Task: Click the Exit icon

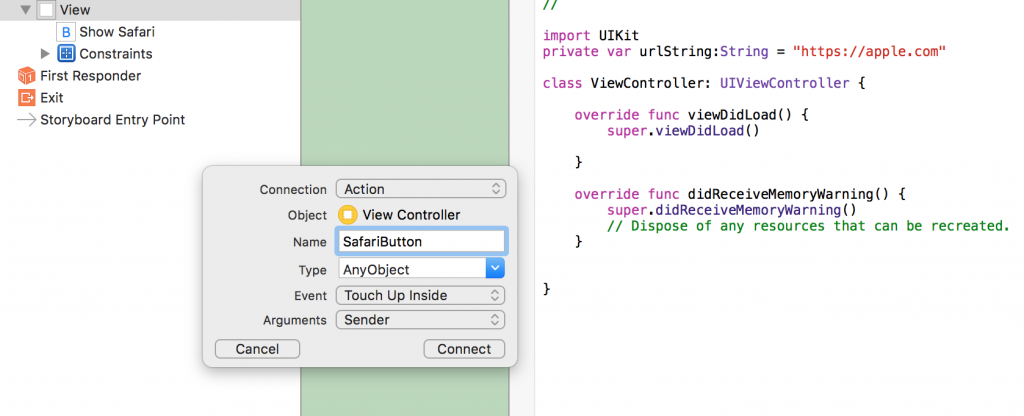Action: [26, 98]
